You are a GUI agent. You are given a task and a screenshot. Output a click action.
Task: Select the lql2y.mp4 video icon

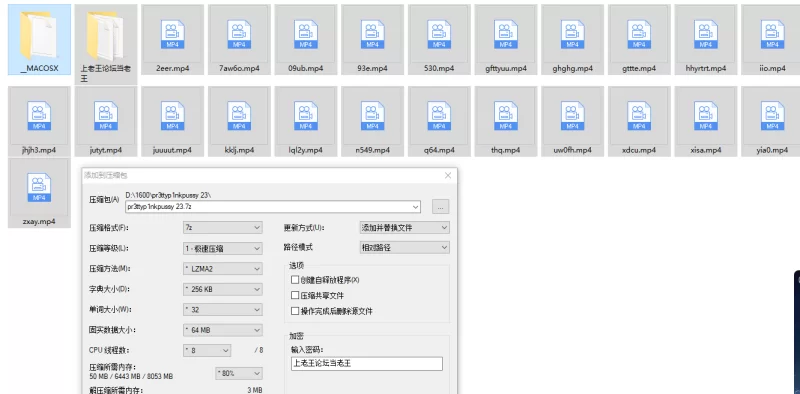306,116
